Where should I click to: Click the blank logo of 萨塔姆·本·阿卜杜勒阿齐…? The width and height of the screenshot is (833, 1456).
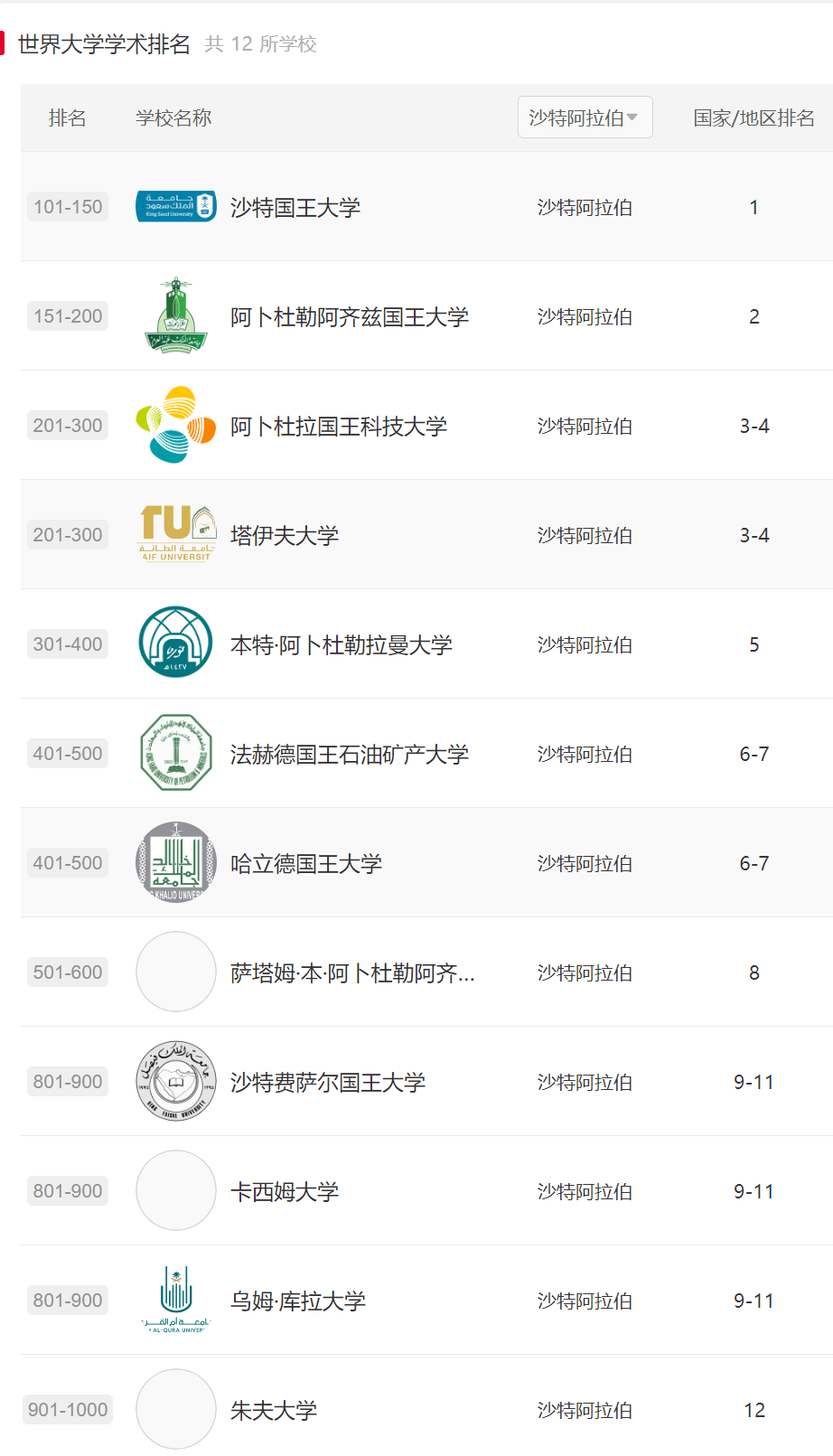176,972
